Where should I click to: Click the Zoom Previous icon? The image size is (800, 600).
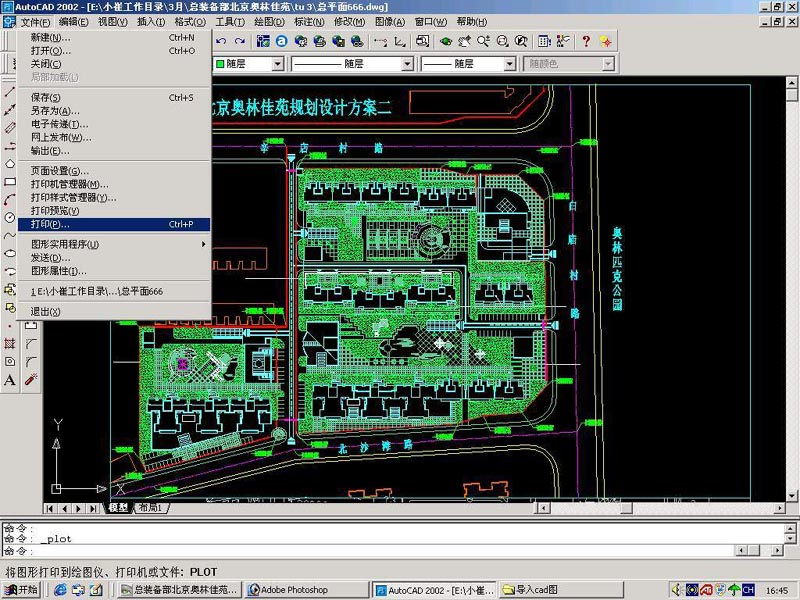coord(521,41)
